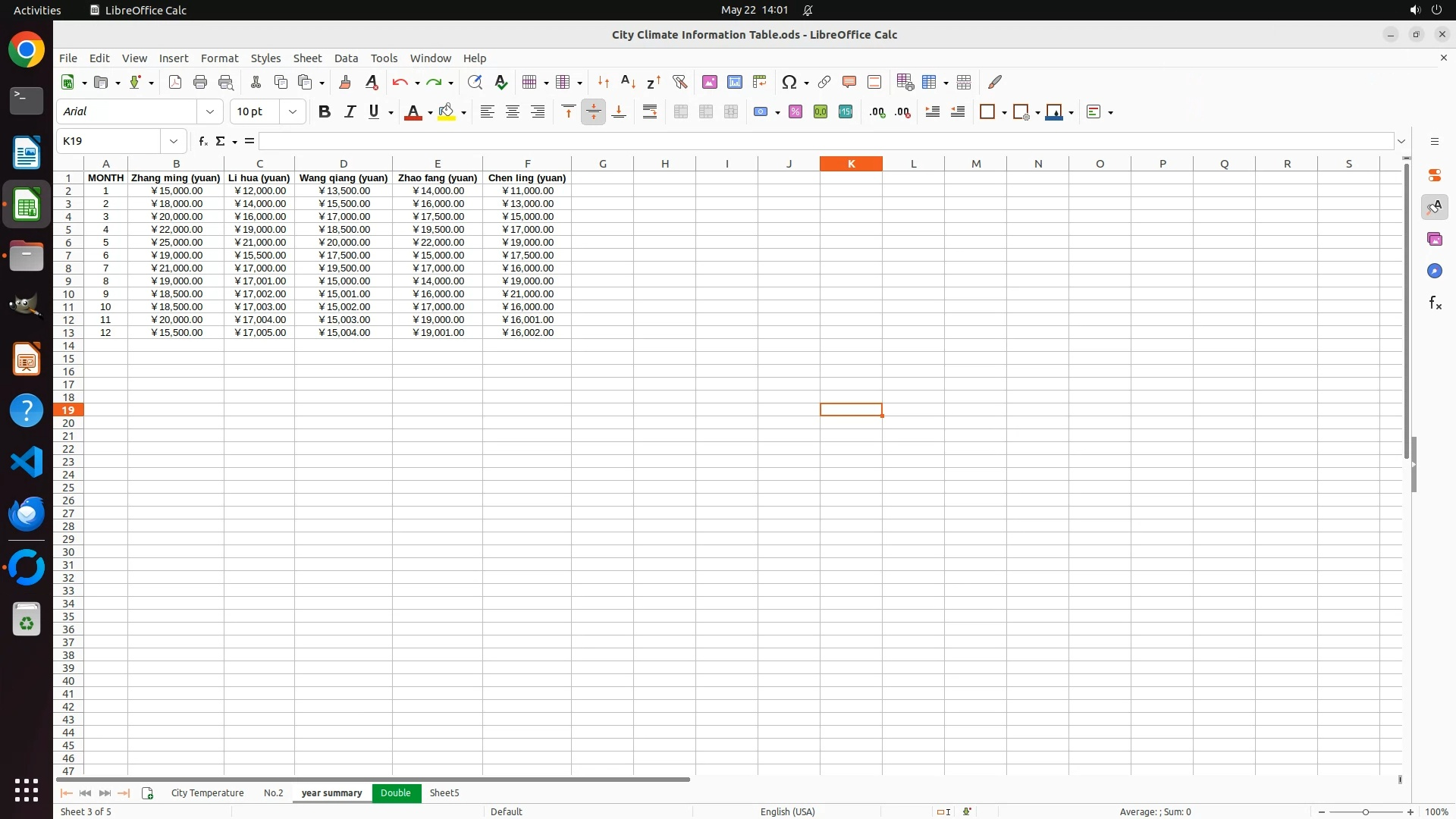
Task: Toggle Wrap Text for the cell
Action: [x=650, y=111]
